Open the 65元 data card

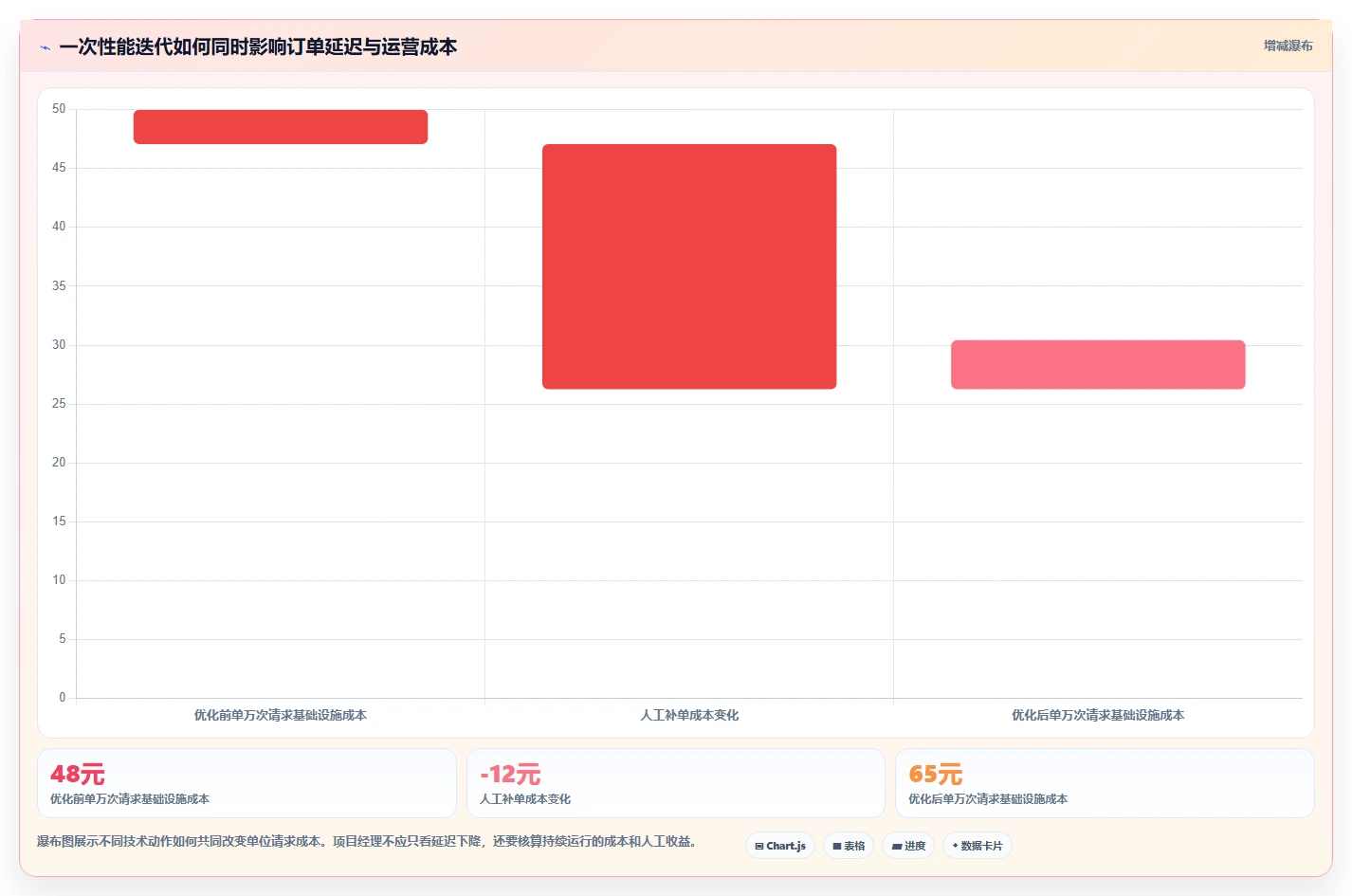(1105, 783)
